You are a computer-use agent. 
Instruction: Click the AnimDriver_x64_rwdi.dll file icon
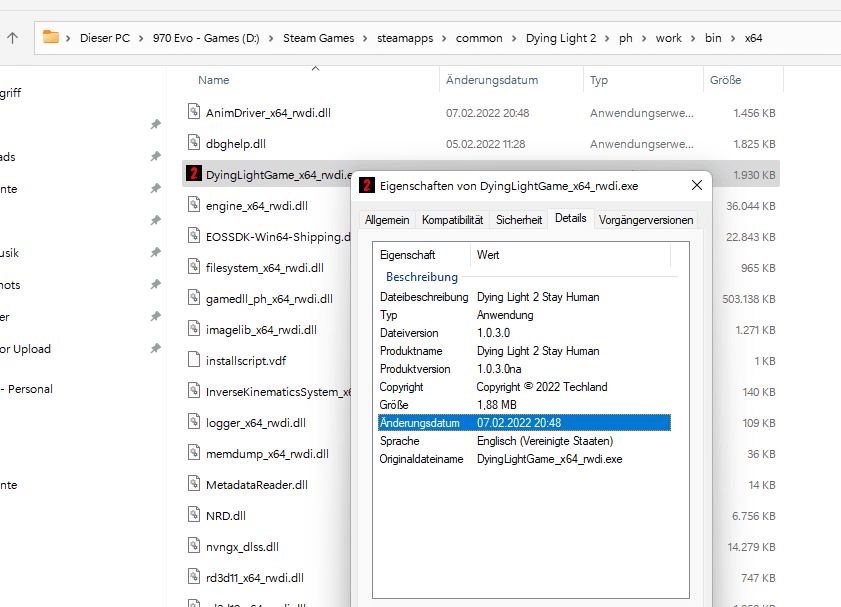pyautogui.click(x=194, y=112)
